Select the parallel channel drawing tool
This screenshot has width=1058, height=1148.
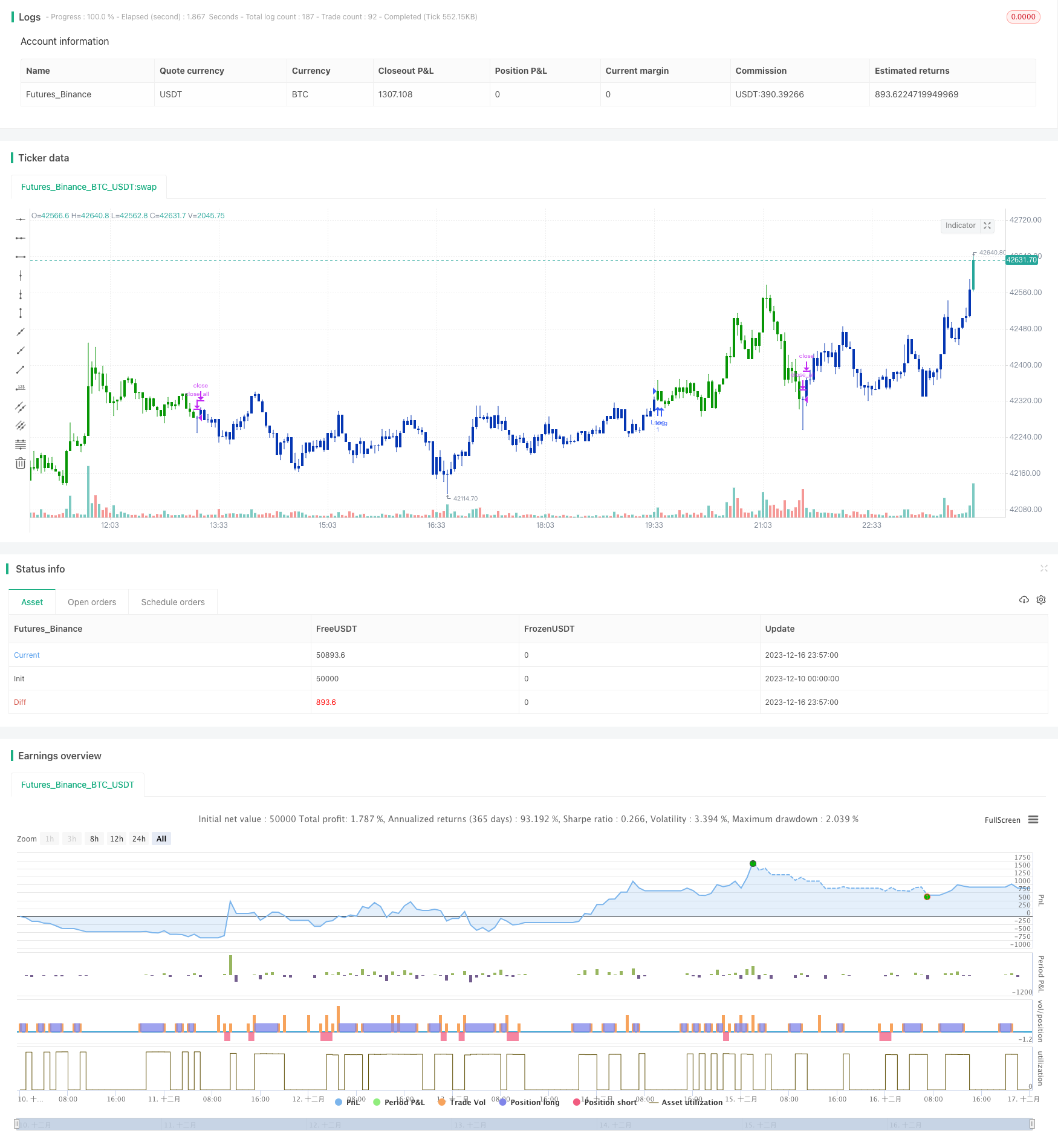tap(21, 407)
